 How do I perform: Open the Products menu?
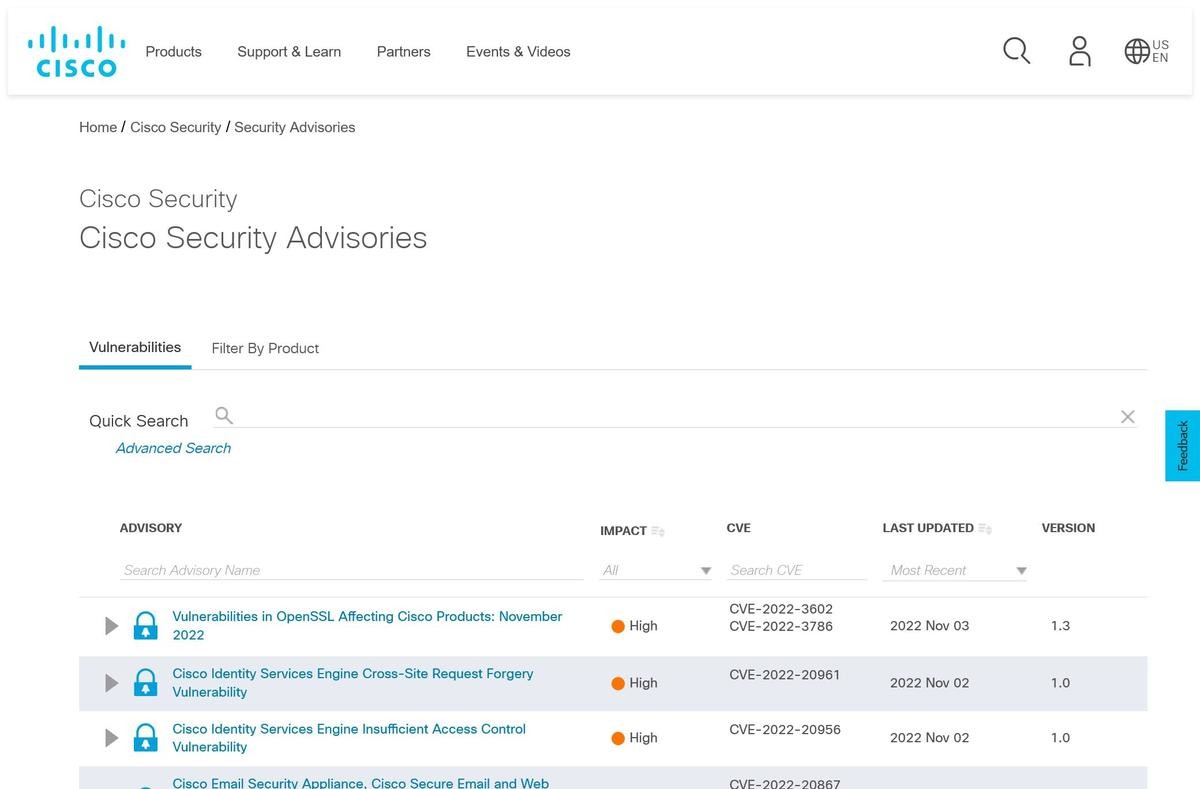(174, 52)
